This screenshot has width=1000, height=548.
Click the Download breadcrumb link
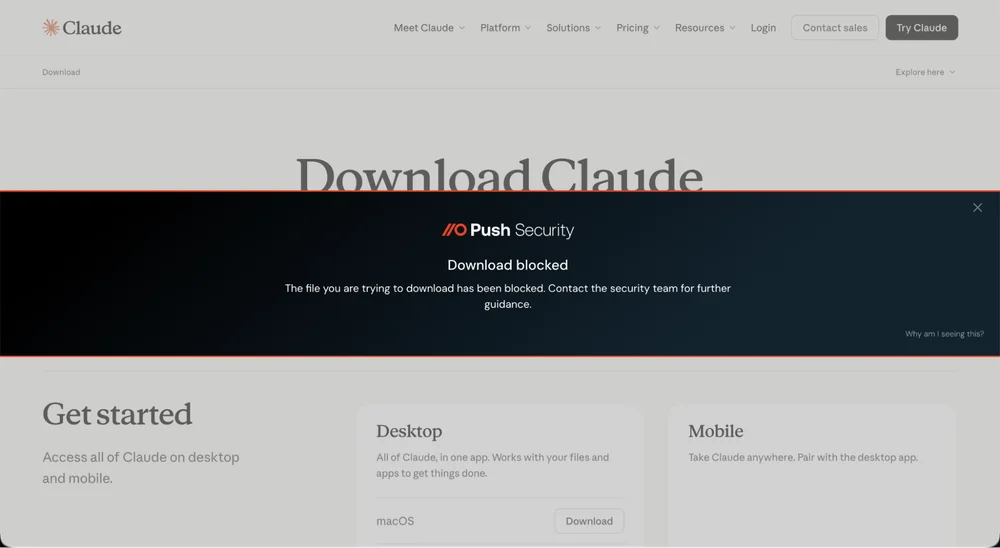pos(61,72)
